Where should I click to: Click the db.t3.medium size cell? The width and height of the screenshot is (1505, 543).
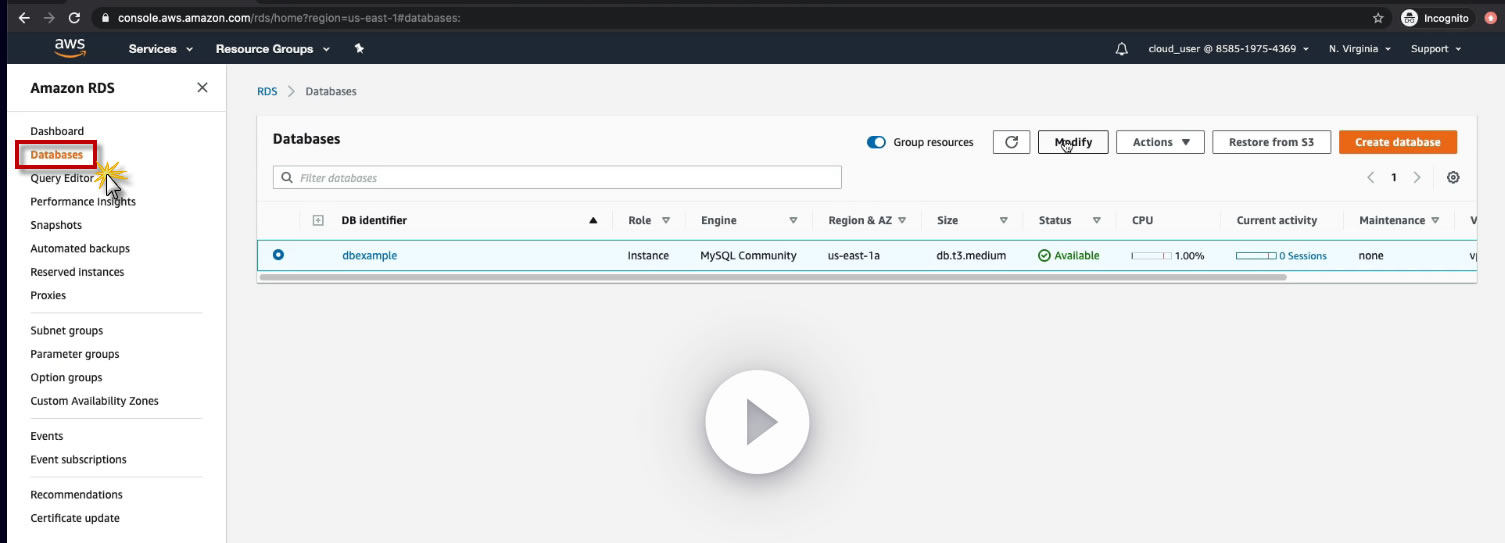coord(971,255)
